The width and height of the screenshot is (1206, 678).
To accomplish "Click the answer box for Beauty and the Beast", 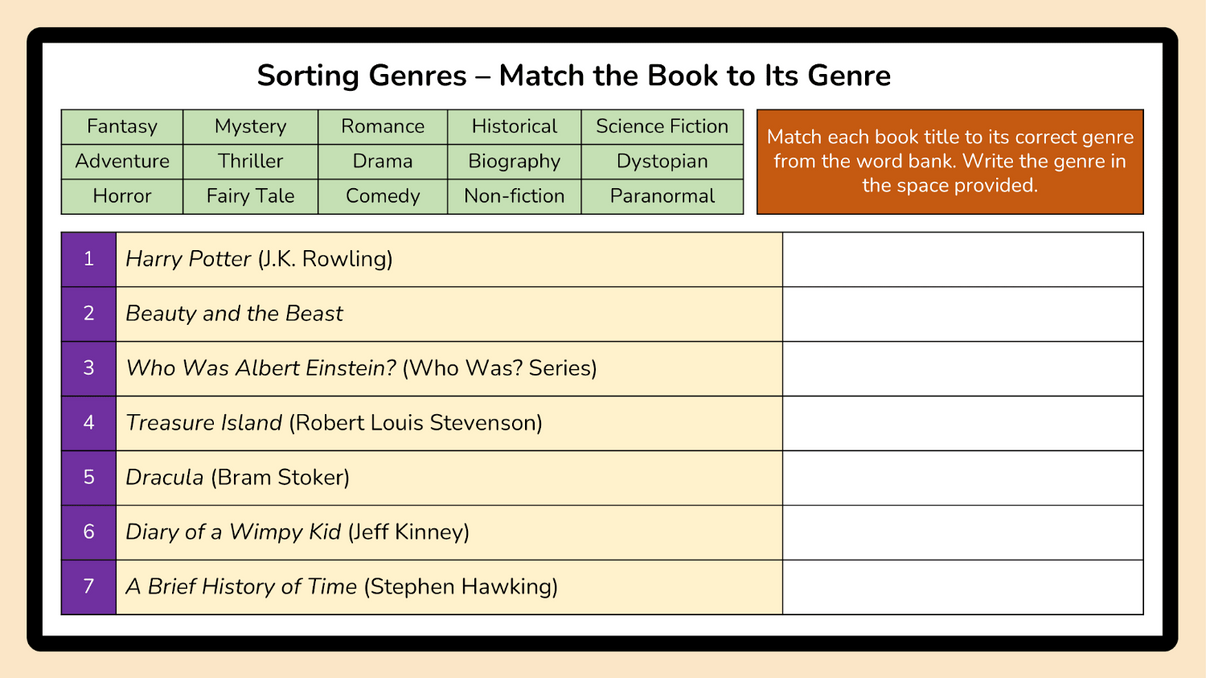I will click(x=962, y=314).
